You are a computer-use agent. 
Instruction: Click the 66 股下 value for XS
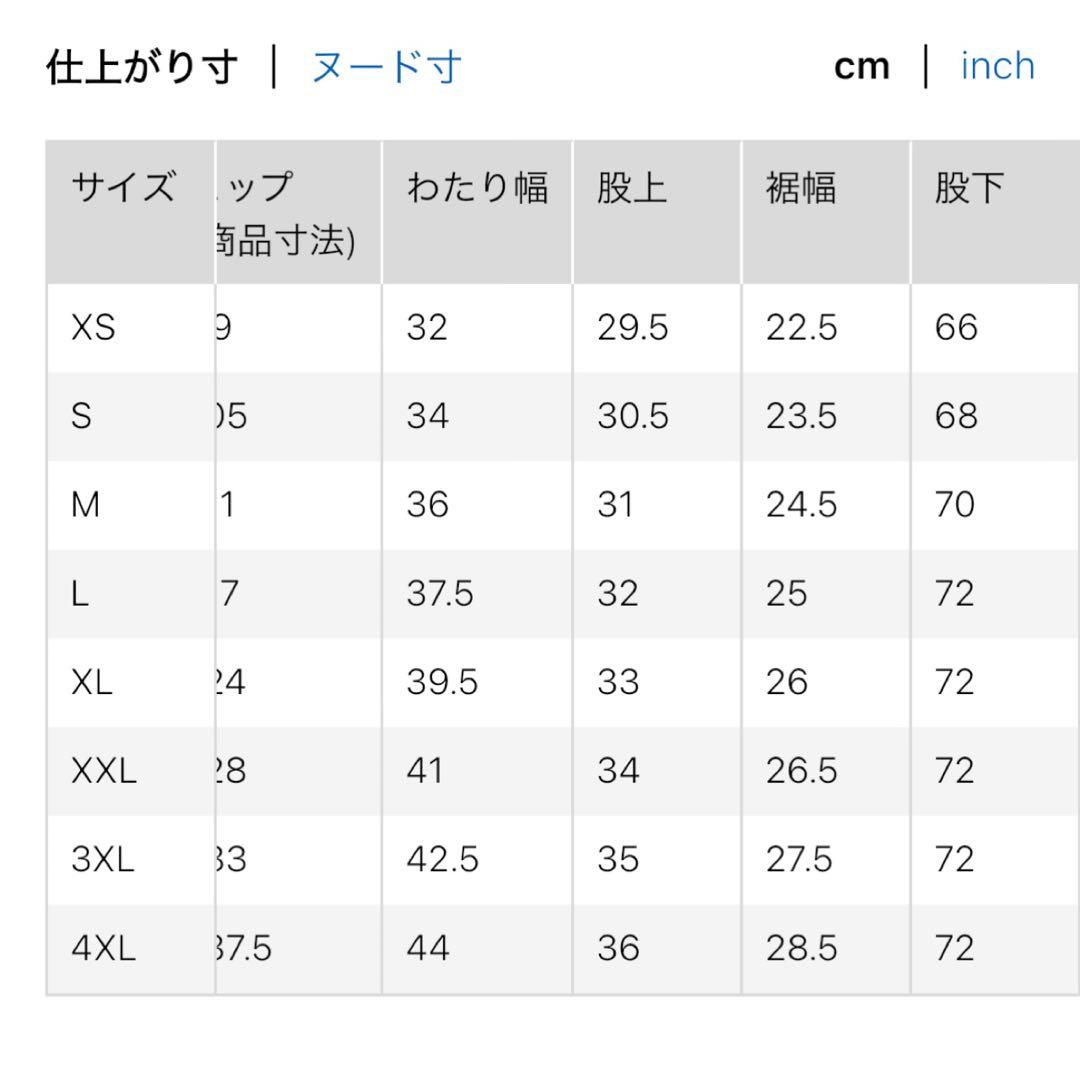coord(956,327)
